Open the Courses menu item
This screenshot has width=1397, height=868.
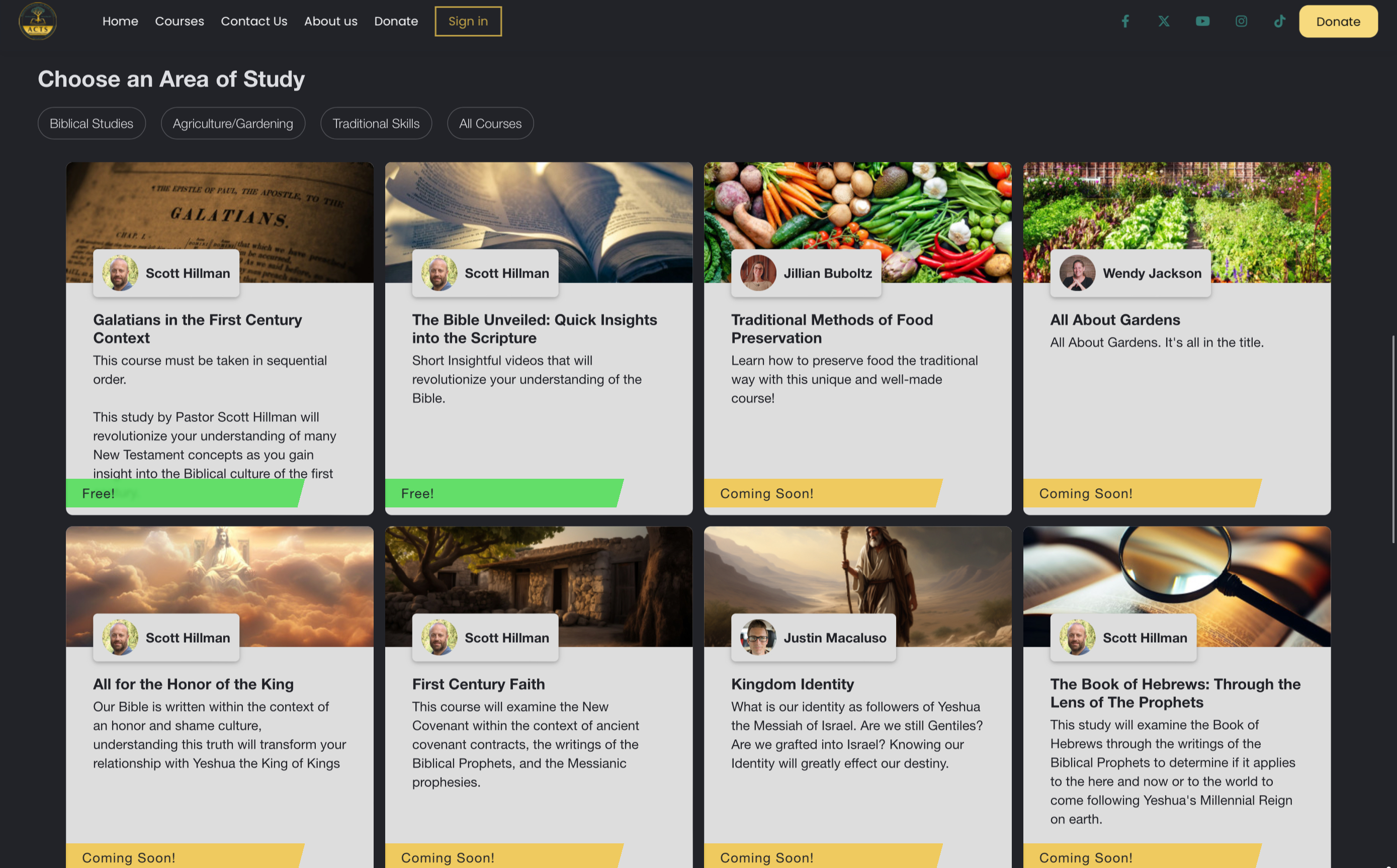coord(179,21)
